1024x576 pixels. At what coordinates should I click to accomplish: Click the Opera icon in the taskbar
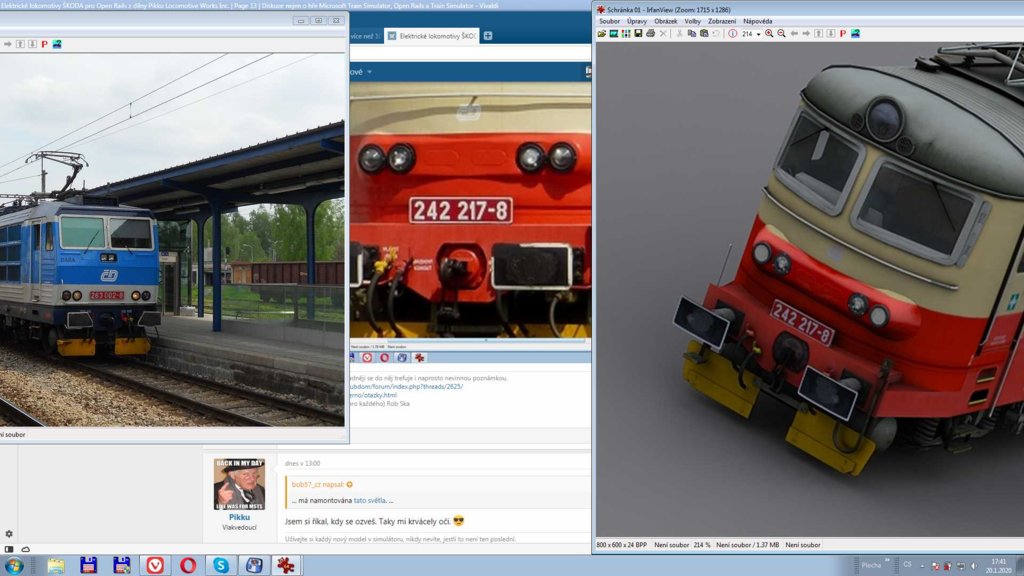click(187, 565)
